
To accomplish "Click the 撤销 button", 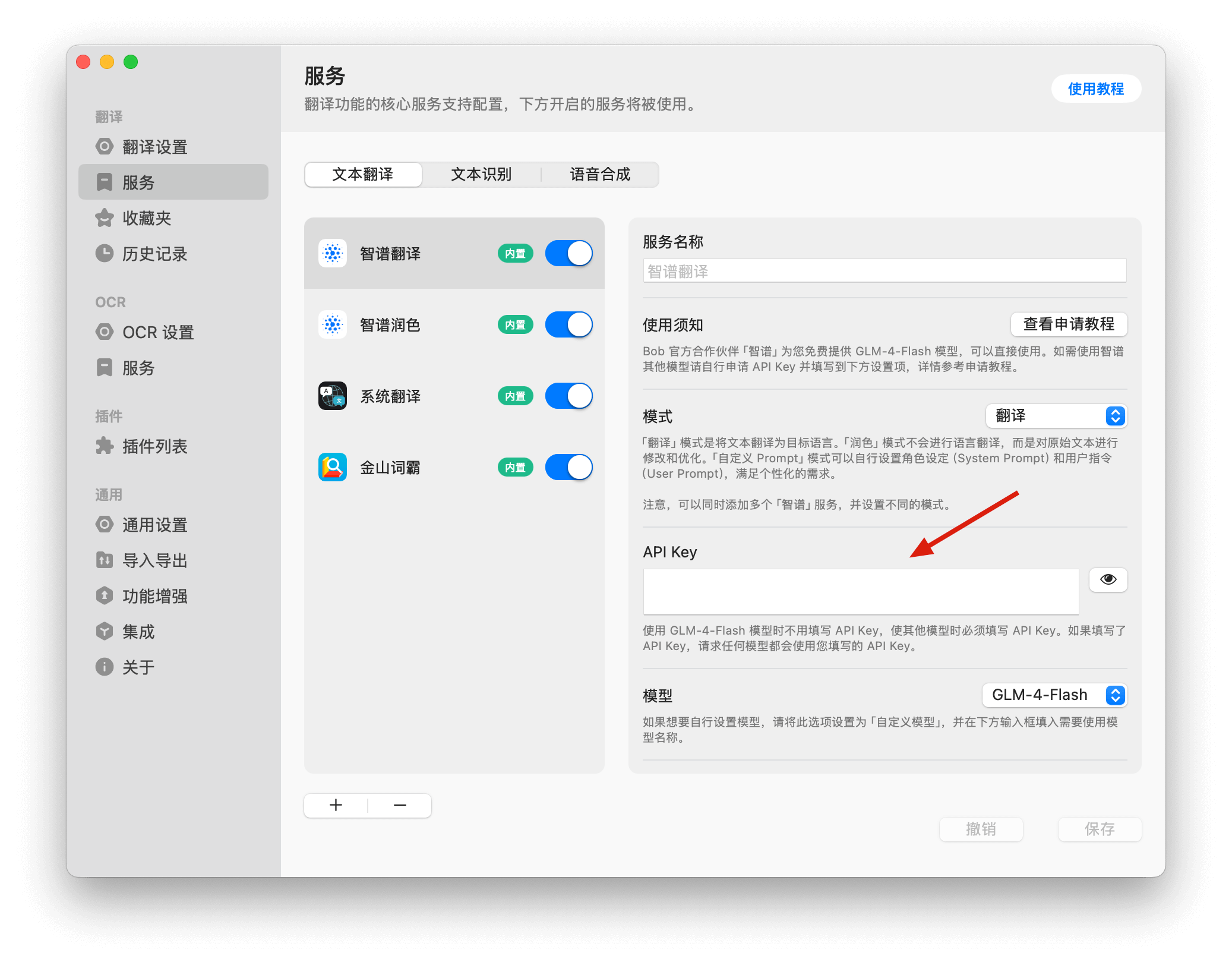I will [981, 829].
